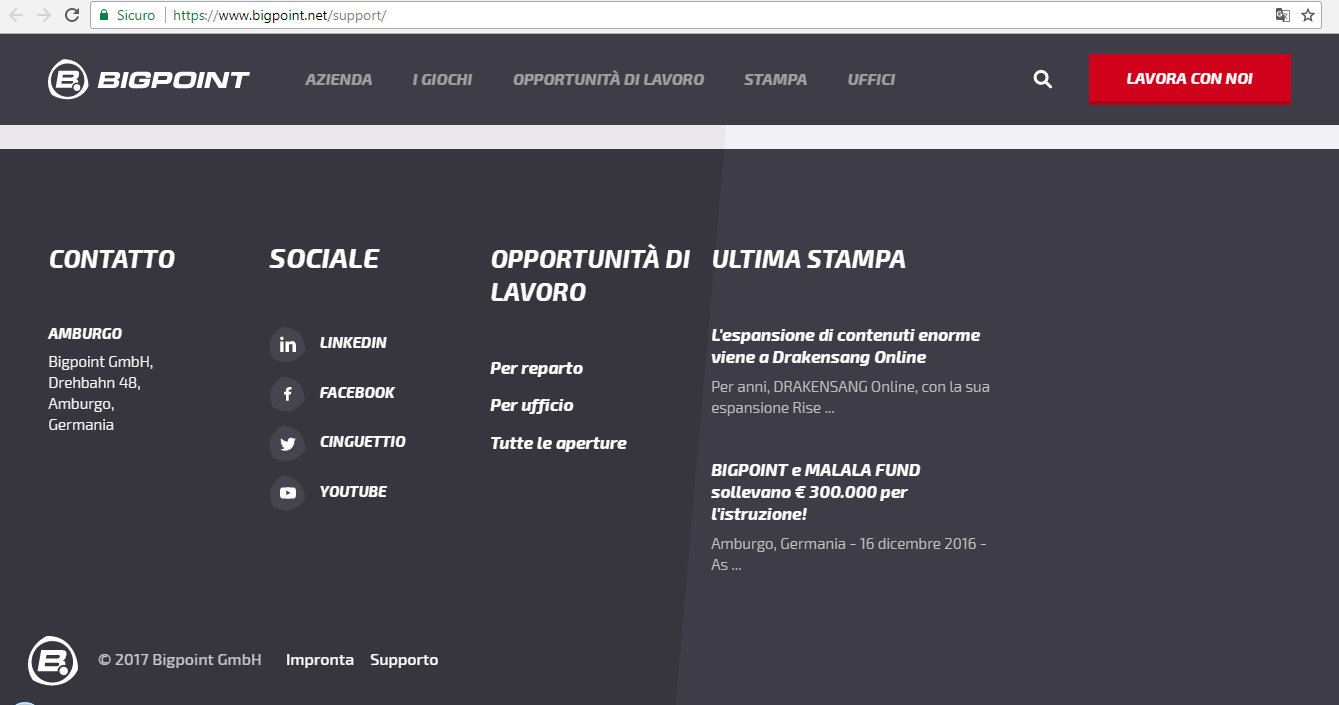Click the Facebook circular icon
The image size is (1339, 705).
pos(288,394)
